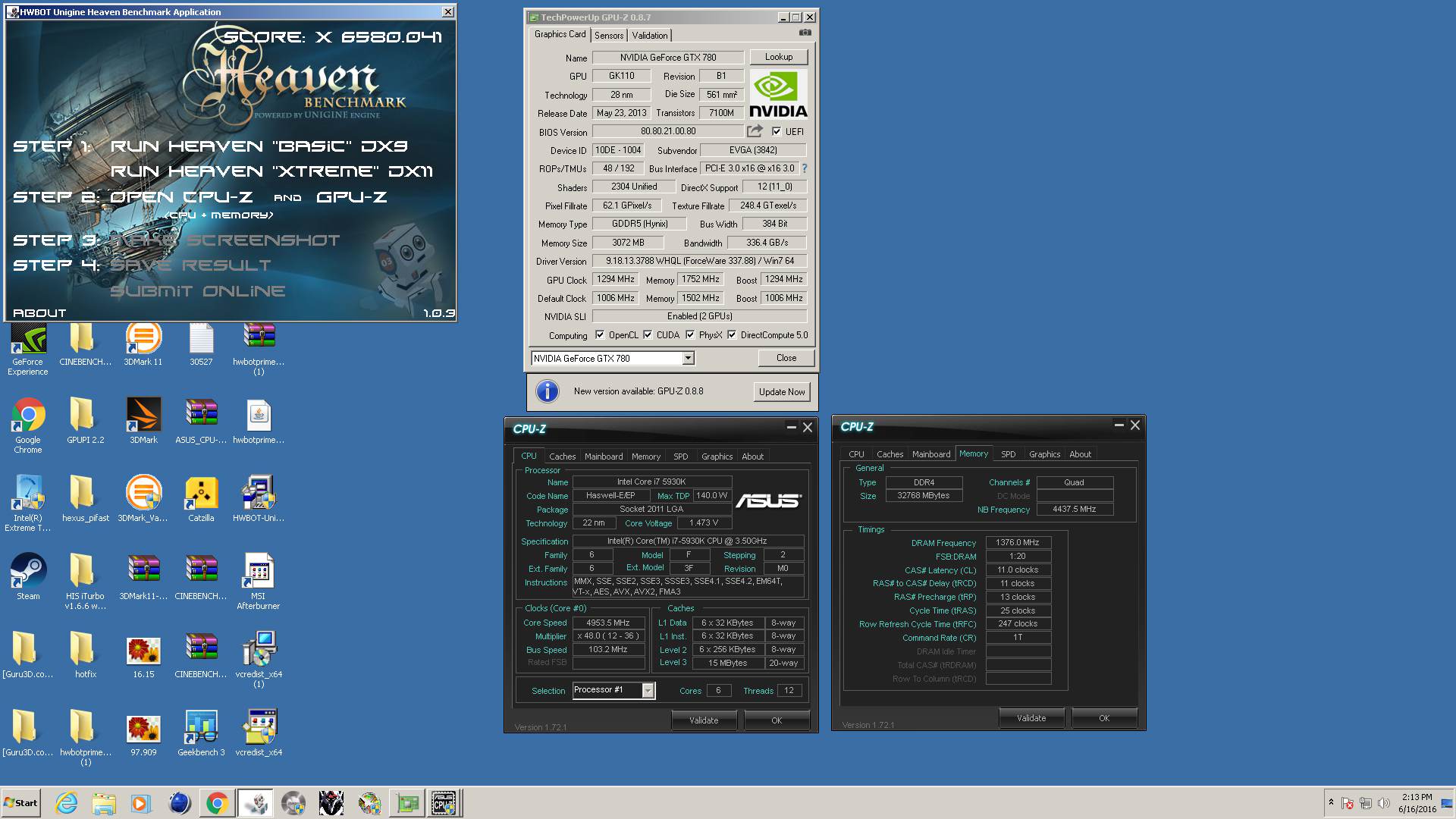
Task: Open the volume control in the system tray
Action: tap(1384, 803)
